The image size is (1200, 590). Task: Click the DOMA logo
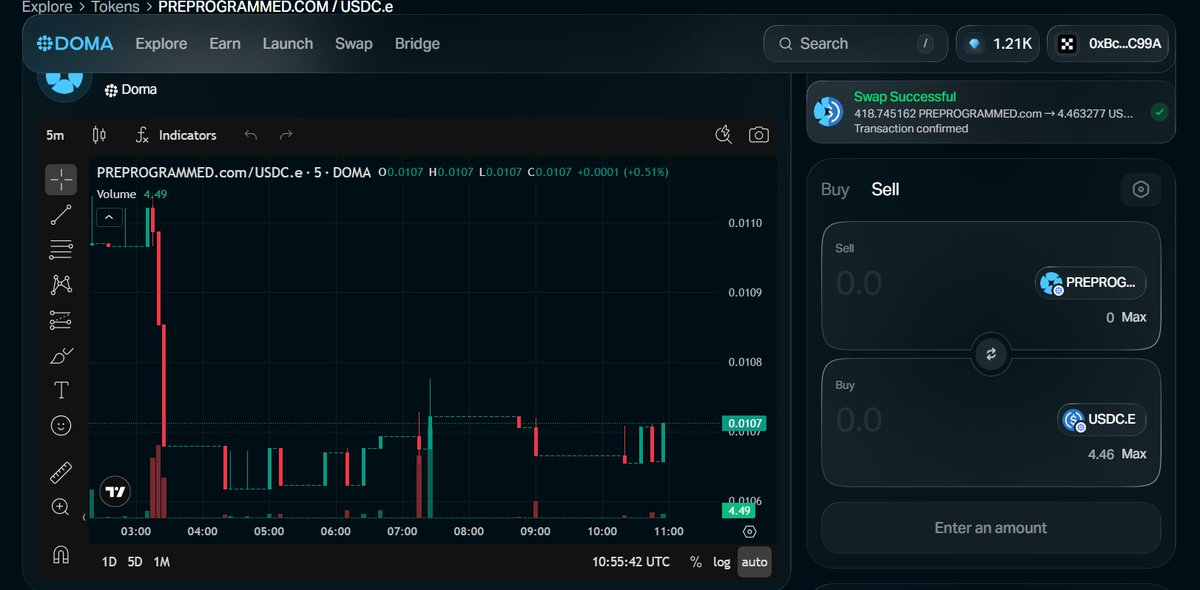tap(75, 44)
